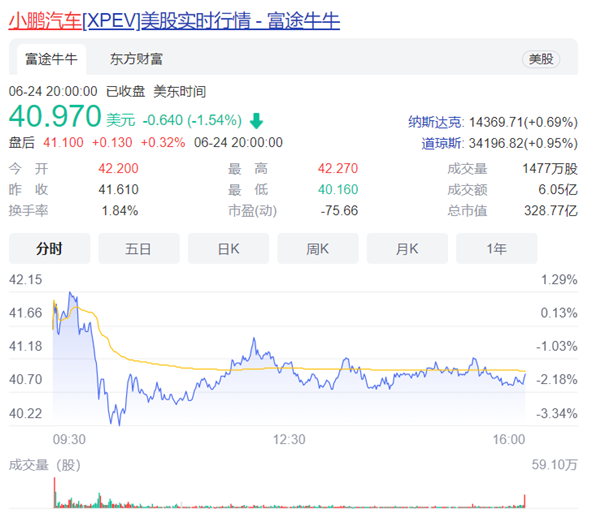
Task: Click the 总市值 value 328.77亿
Action: click(x=551, y=210)
